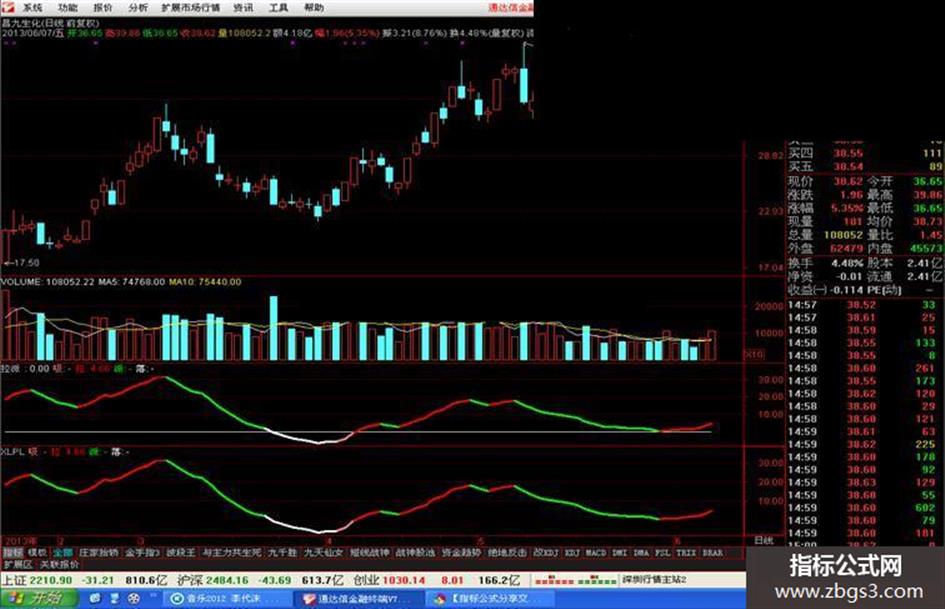945x609 pixels.
Task: Open the 工具 menu
Action: (278, 7)
